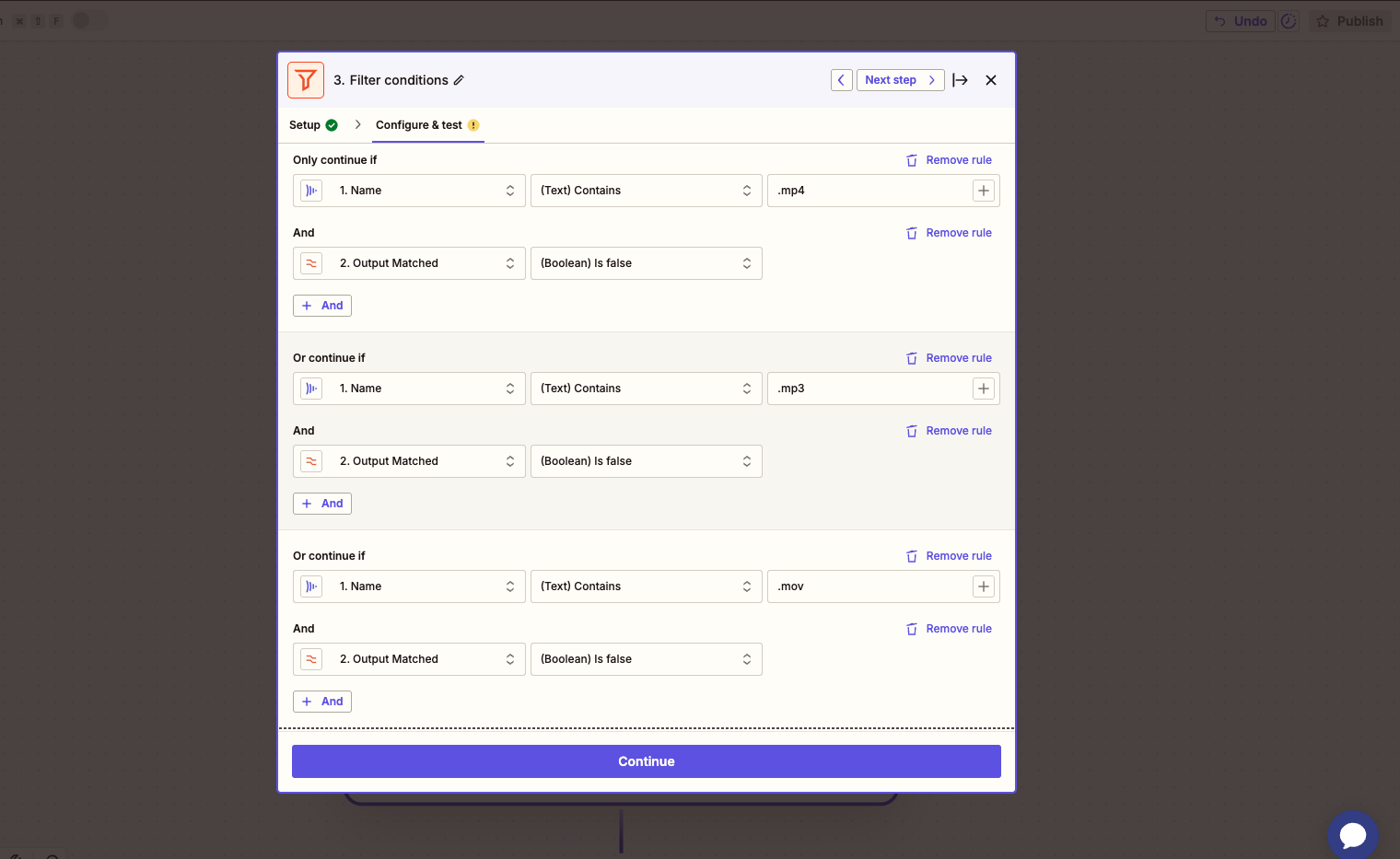Remove rule in 'Only continue if' group

point(949,160)
